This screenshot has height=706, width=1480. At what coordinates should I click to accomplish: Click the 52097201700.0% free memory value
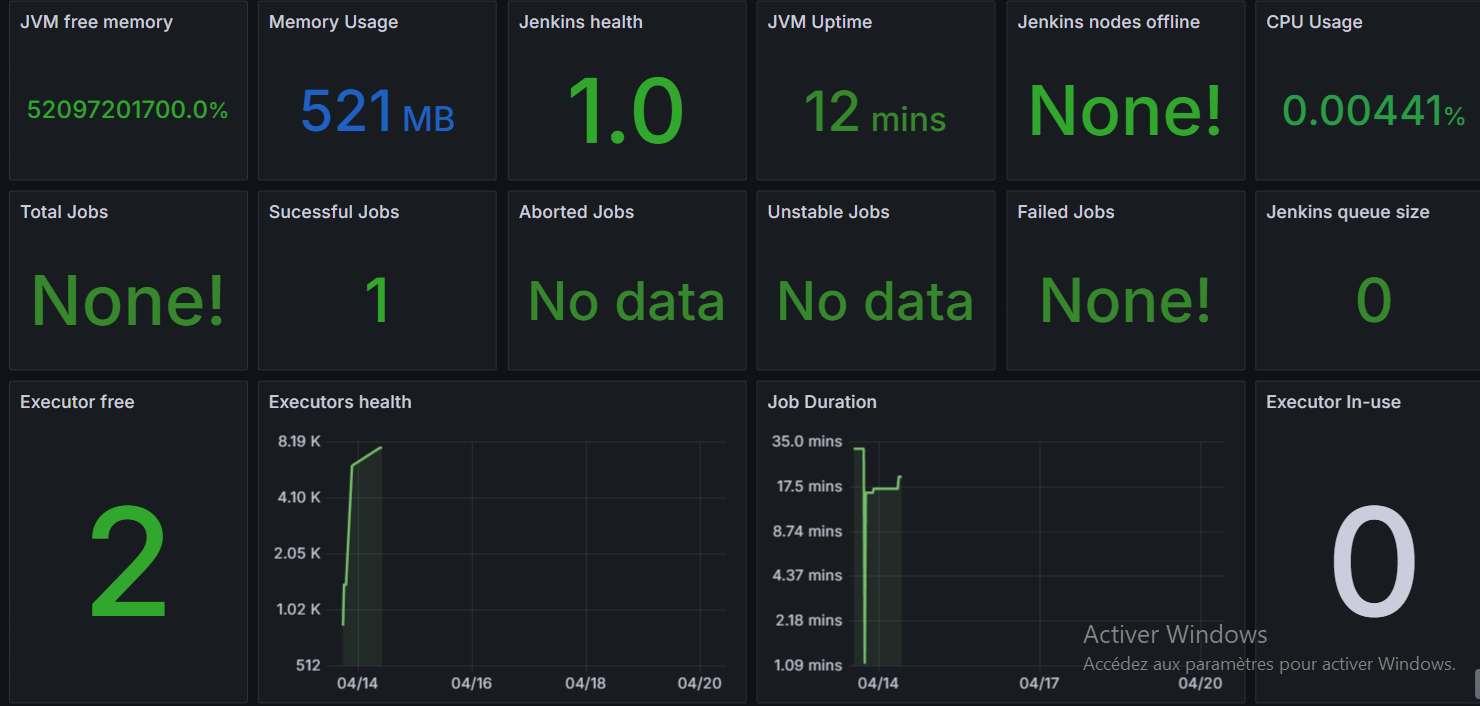point(128,110)
